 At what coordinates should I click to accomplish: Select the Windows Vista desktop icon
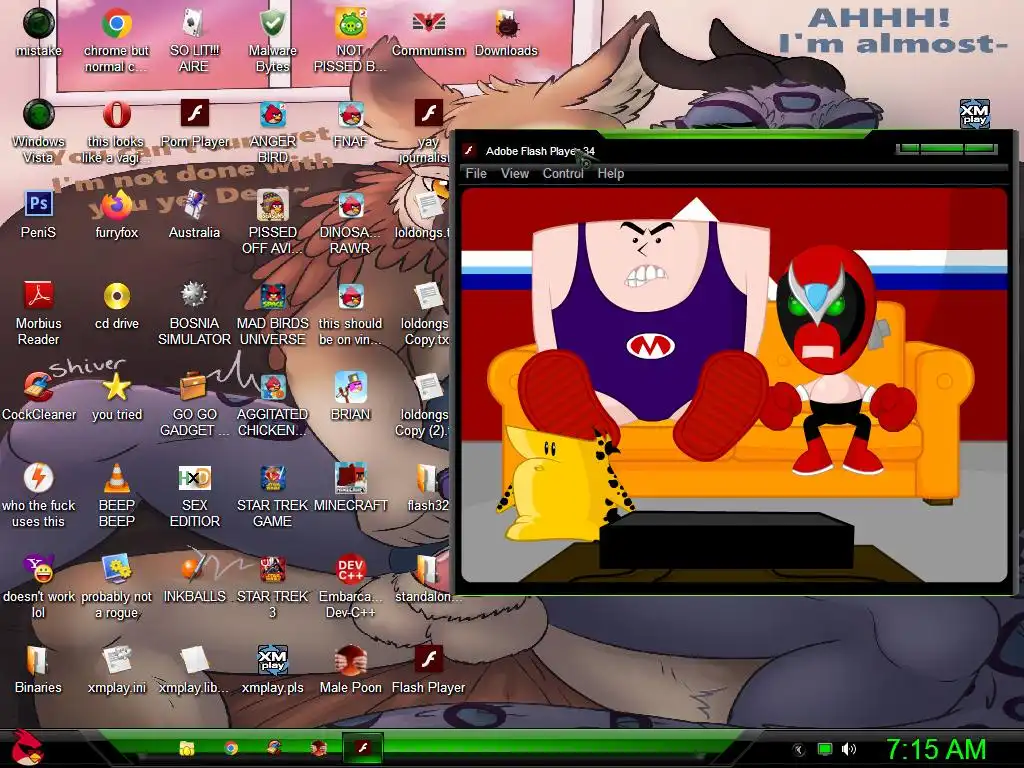pos(39,131)
